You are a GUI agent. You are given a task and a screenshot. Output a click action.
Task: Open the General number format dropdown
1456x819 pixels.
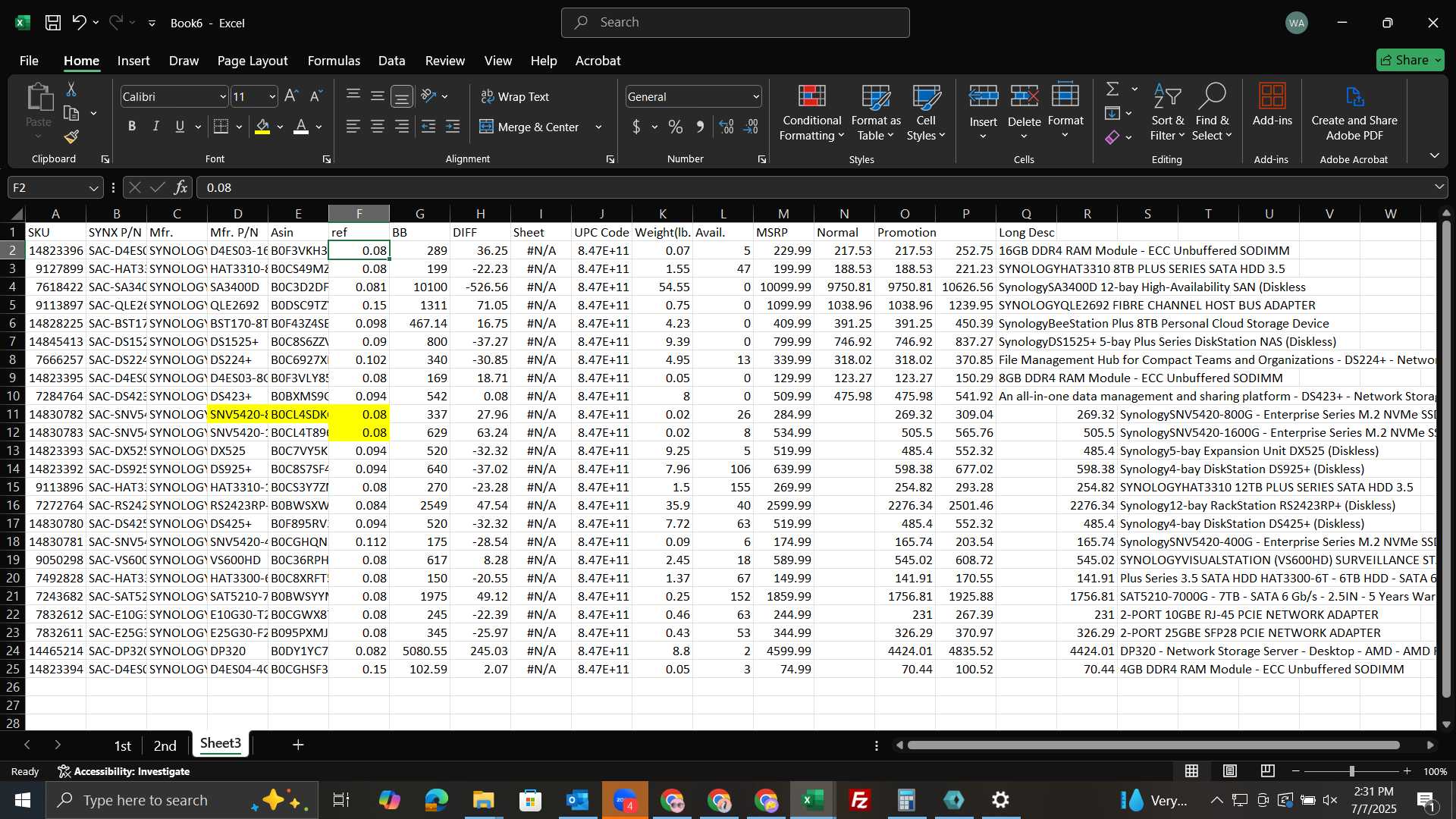tap(756, 96)
